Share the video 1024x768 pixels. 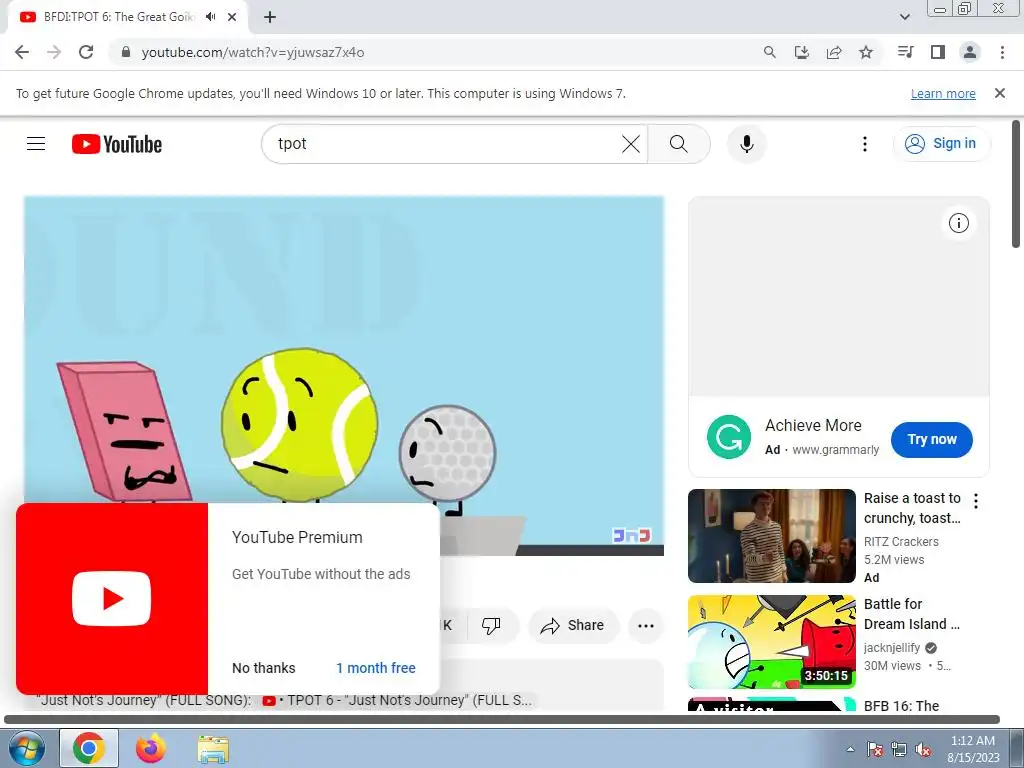coord(572,626)
